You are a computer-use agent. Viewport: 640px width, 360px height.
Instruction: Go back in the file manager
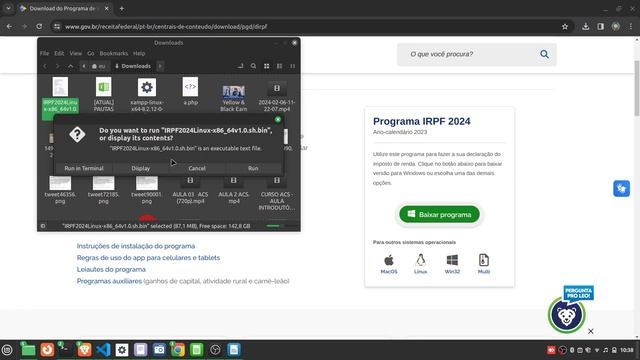point(45,66)
